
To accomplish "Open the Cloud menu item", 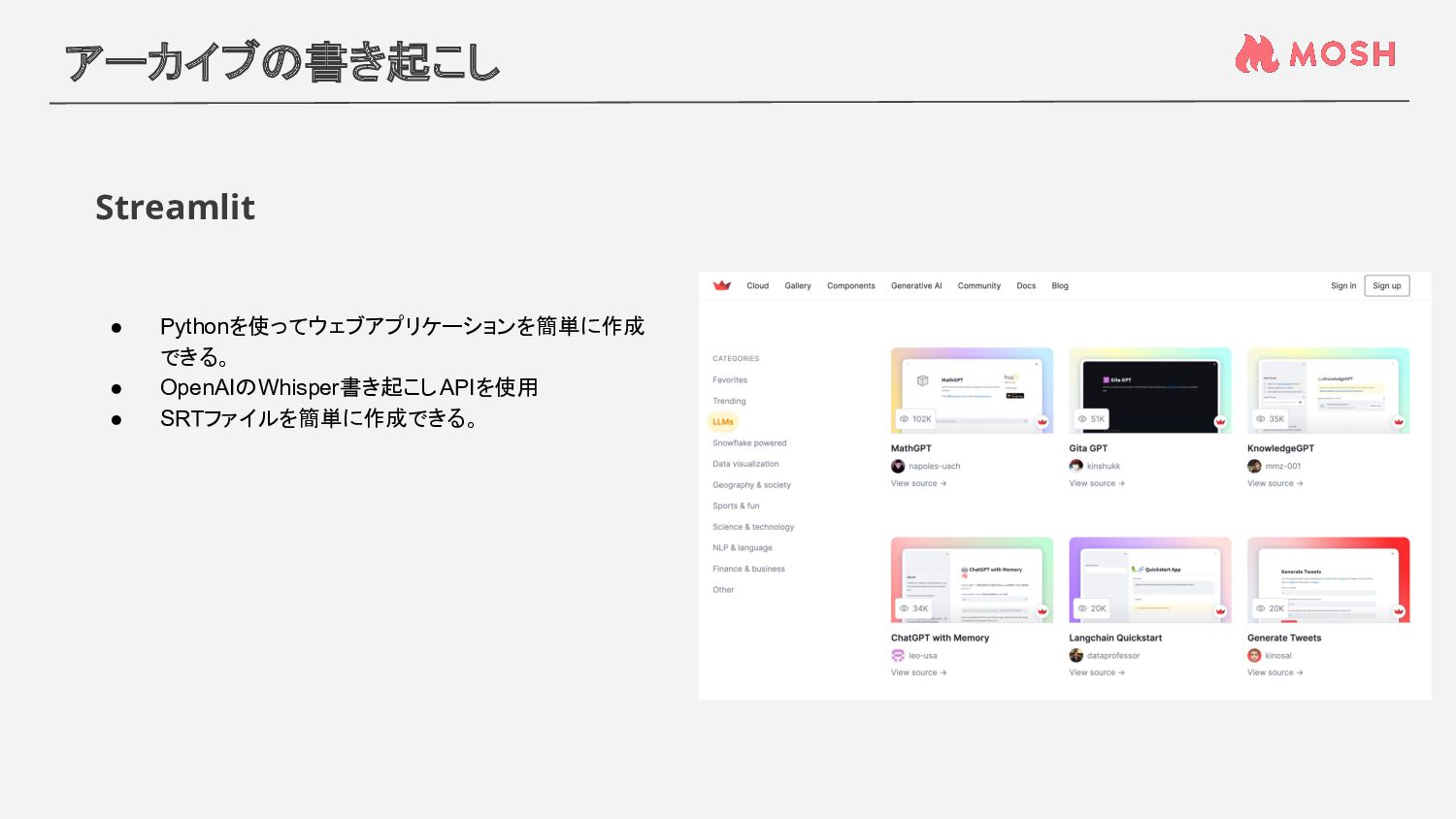I will (757, 286).
